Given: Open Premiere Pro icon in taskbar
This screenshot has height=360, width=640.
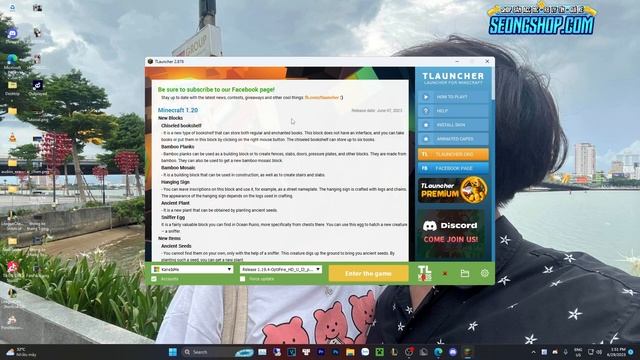Looking at the screenshot, I should coord(321,352).
